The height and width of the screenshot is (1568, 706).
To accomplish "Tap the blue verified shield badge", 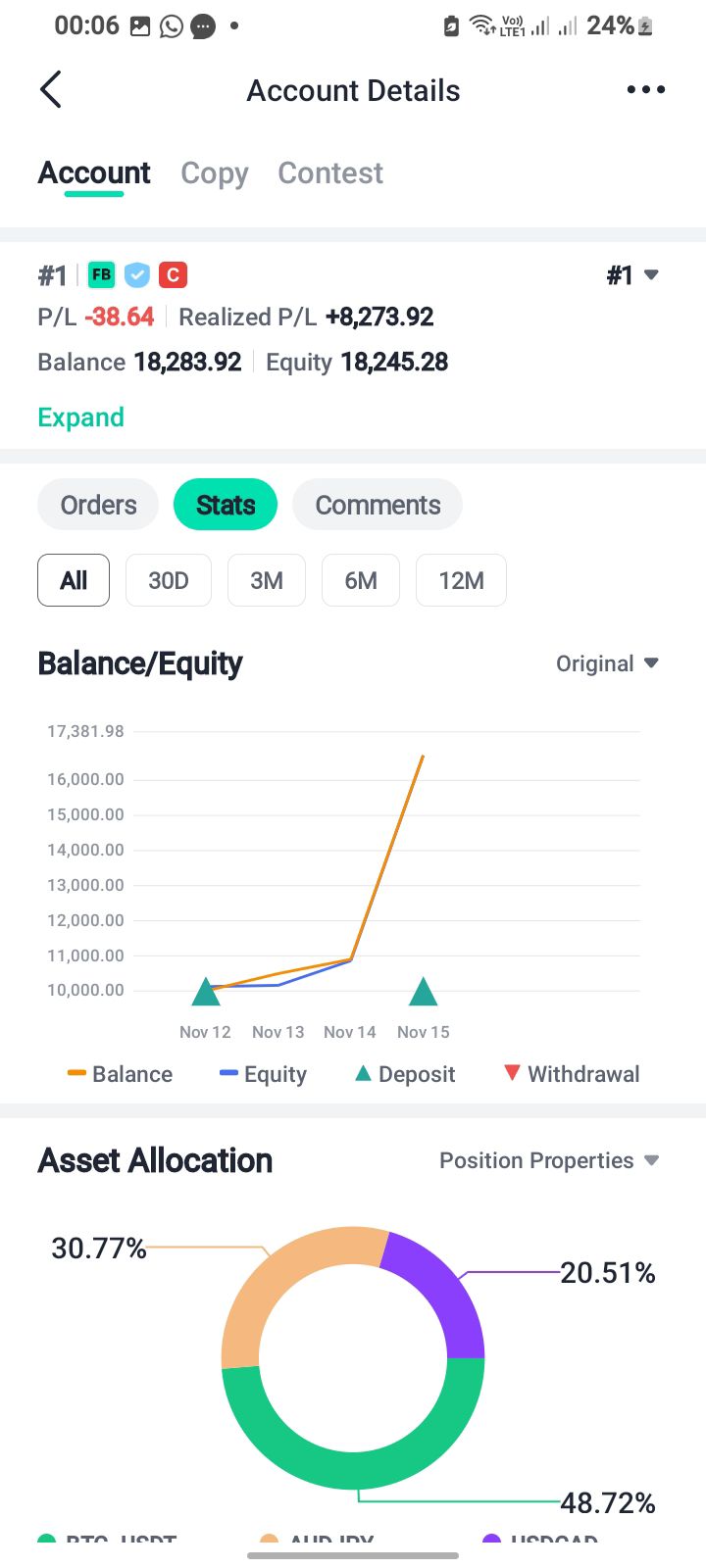I will tap(137, 275).
